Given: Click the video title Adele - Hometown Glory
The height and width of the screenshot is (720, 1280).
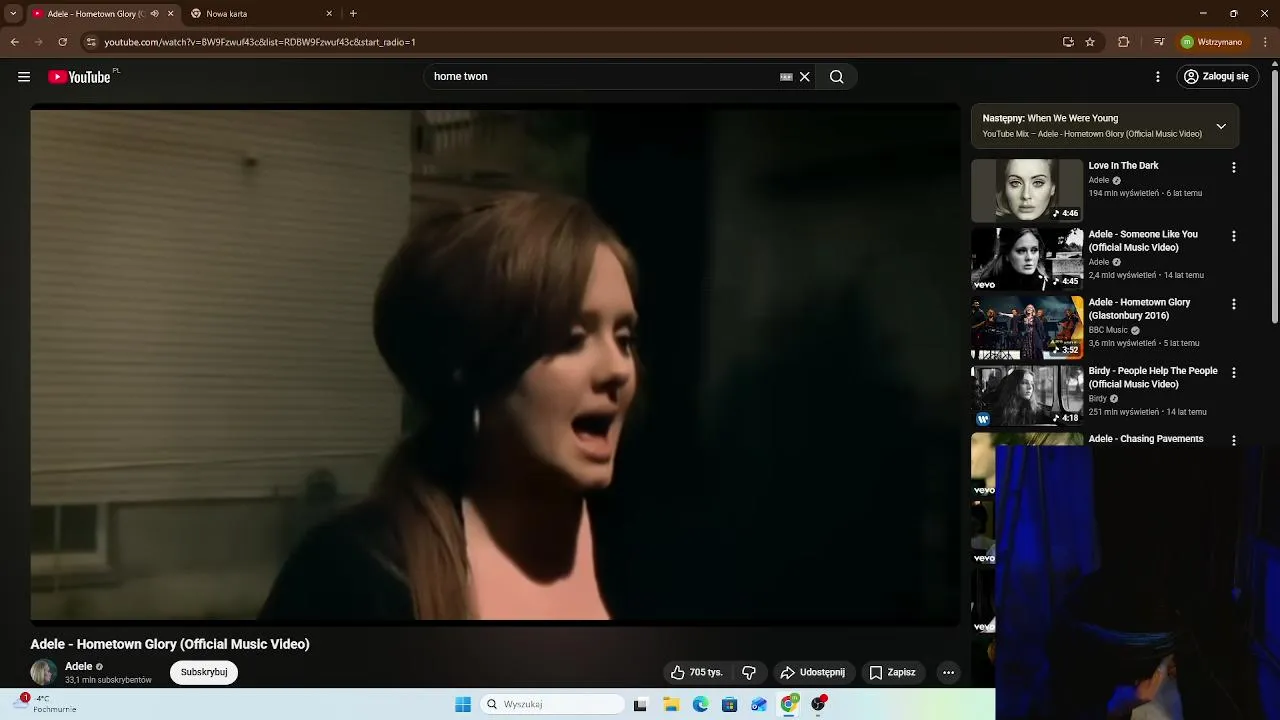Looking at the screenshot, I should 170,644.
